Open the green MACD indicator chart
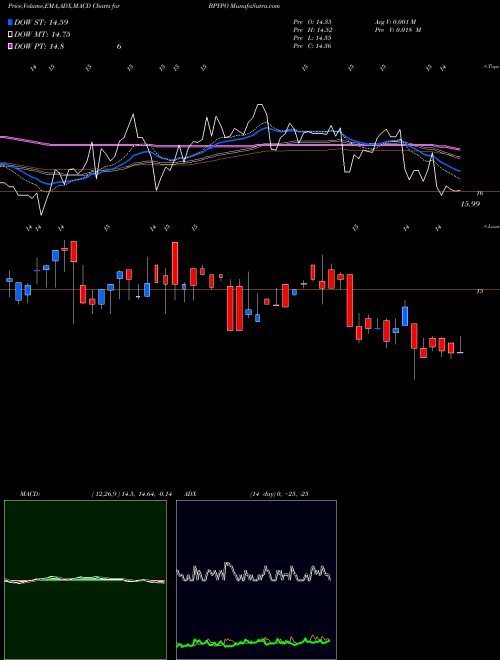The height and width of the screenshot is (660, 500). pyautogui.click(x=85, y=580)
